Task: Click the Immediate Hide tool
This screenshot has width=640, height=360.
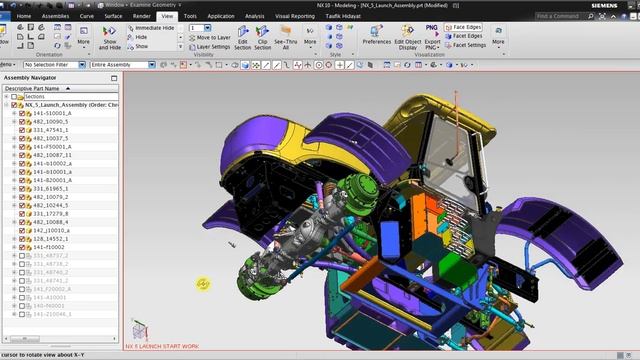Action: pos(151,28)
